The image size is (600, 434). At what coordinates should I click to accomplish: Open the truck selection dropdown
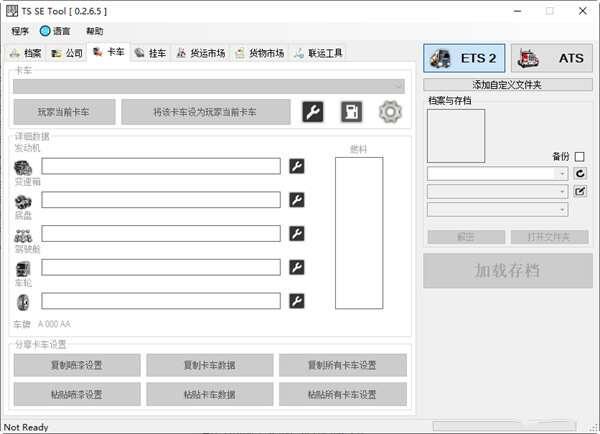[209, 87]
